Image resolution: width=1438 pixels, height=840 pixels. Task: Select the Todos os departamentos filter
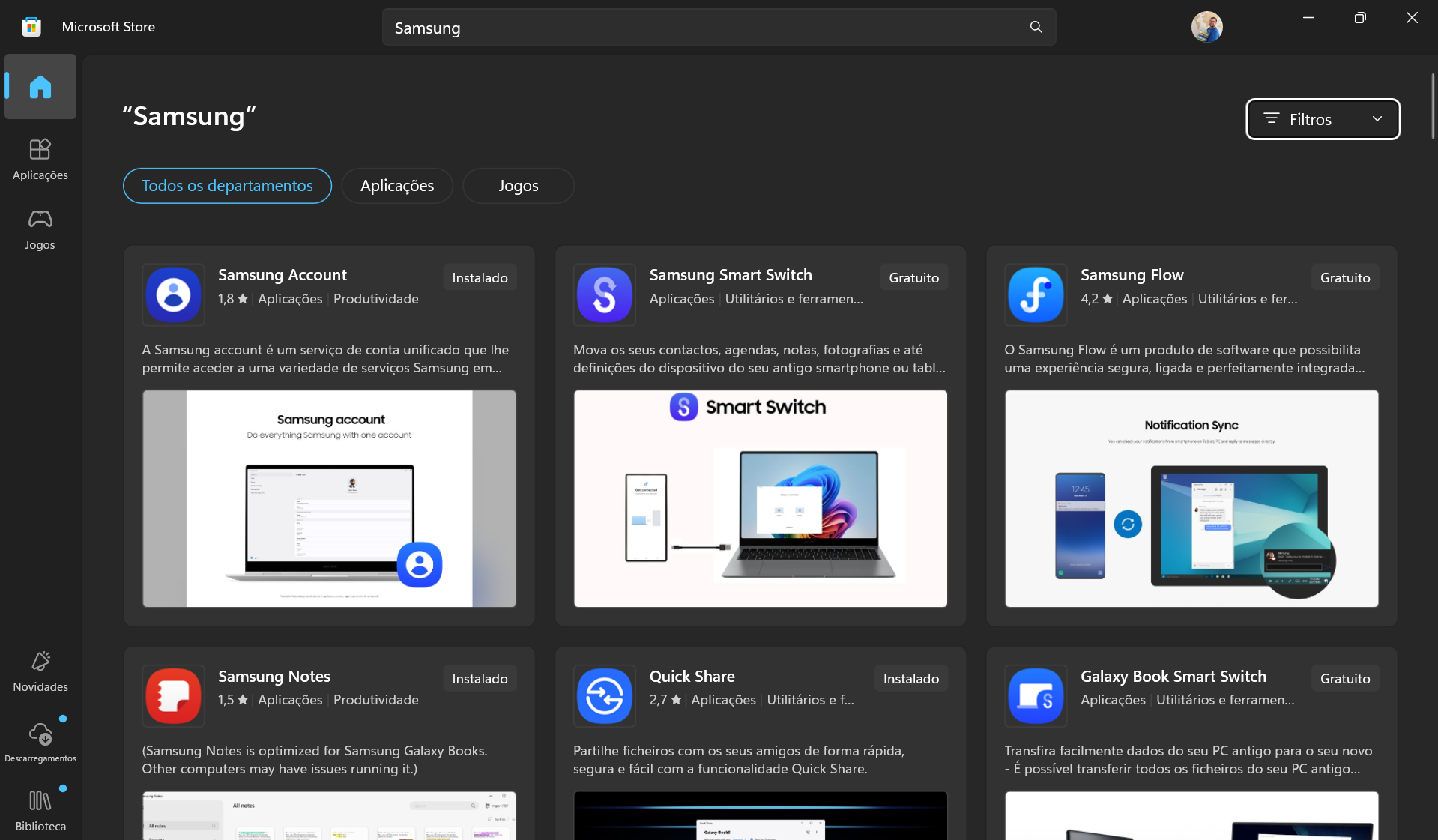click(x=227, y=186)
